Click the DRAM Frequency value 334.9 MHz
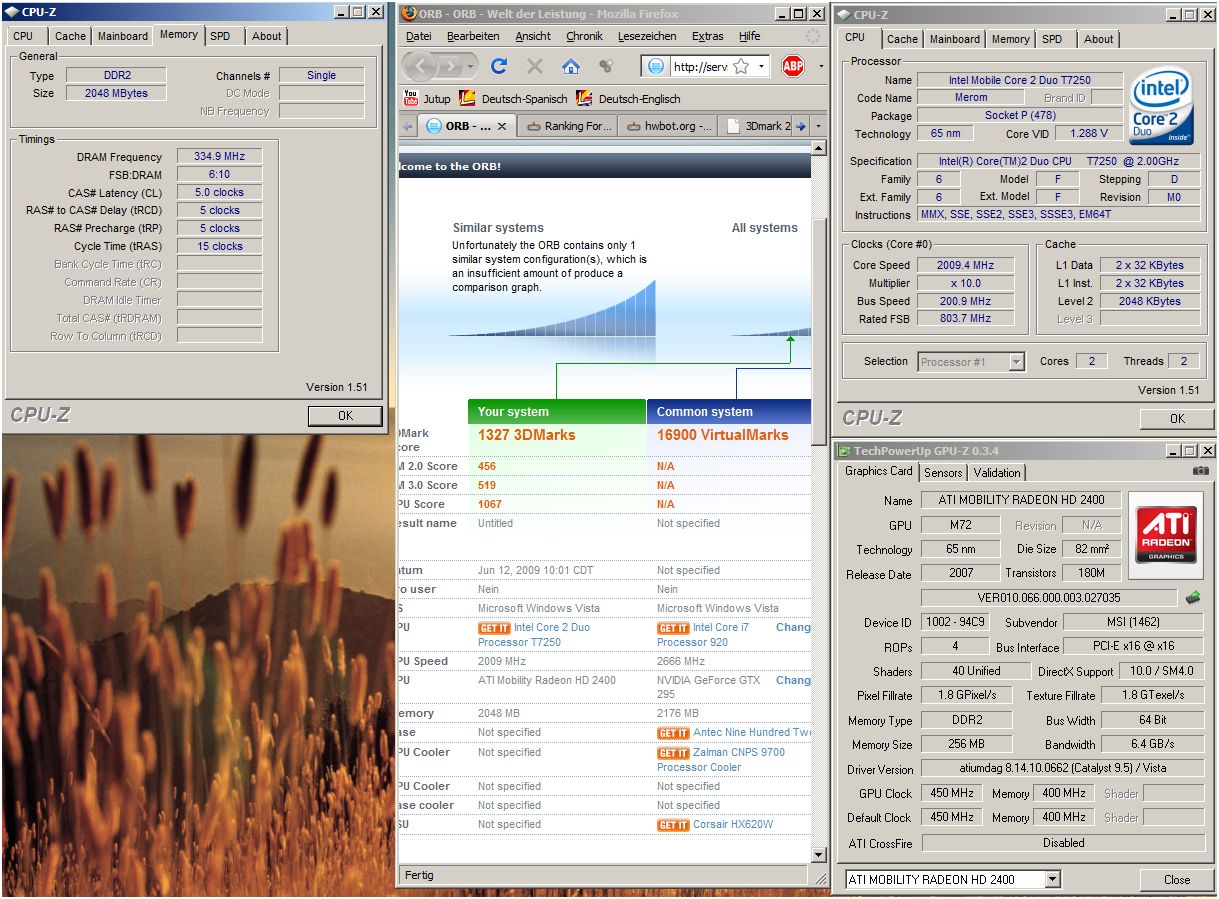The height and width of the screenshot is (899, 1219). click(220, 156)
